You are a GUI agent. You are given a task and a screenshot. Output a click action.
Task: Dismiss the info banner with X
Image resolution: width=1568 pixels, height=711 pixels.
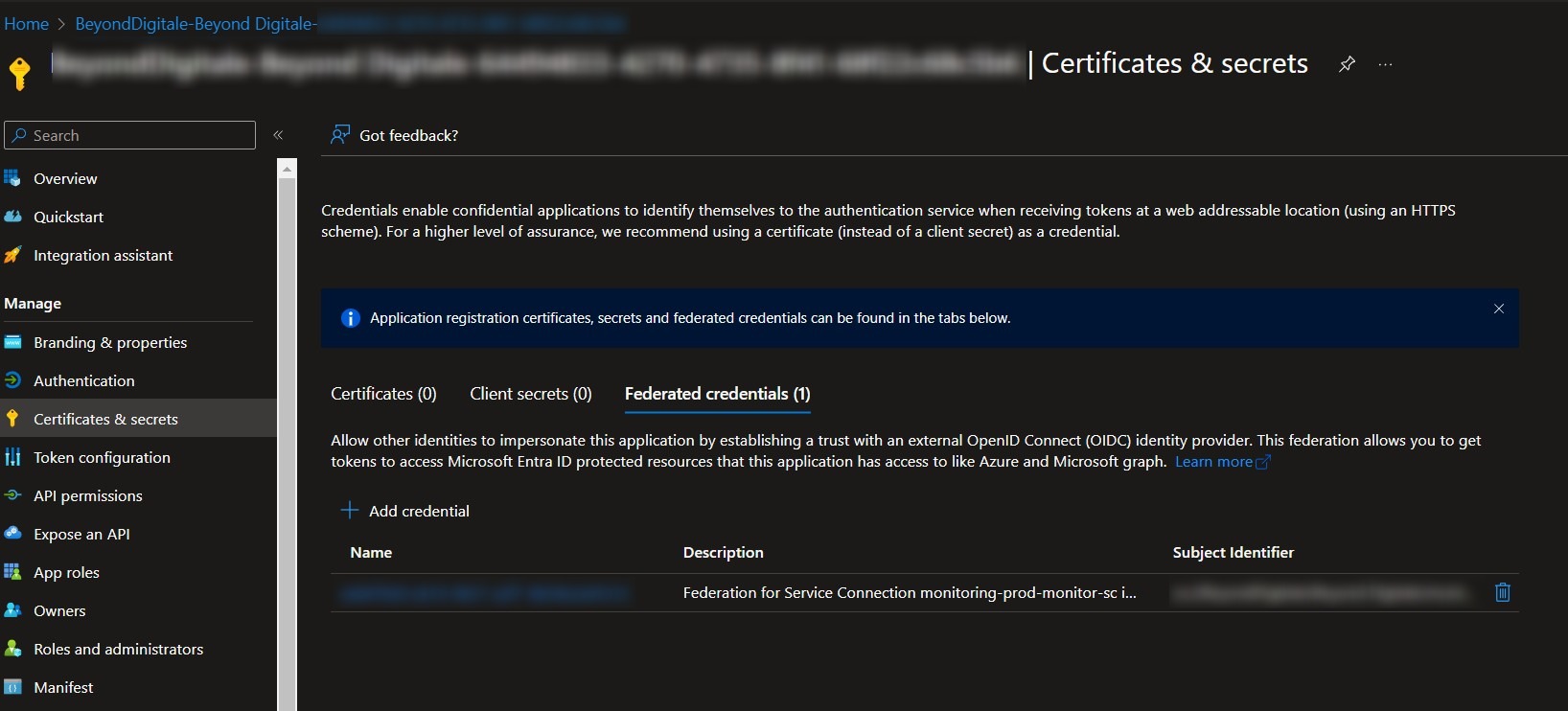click(1499, 309)
